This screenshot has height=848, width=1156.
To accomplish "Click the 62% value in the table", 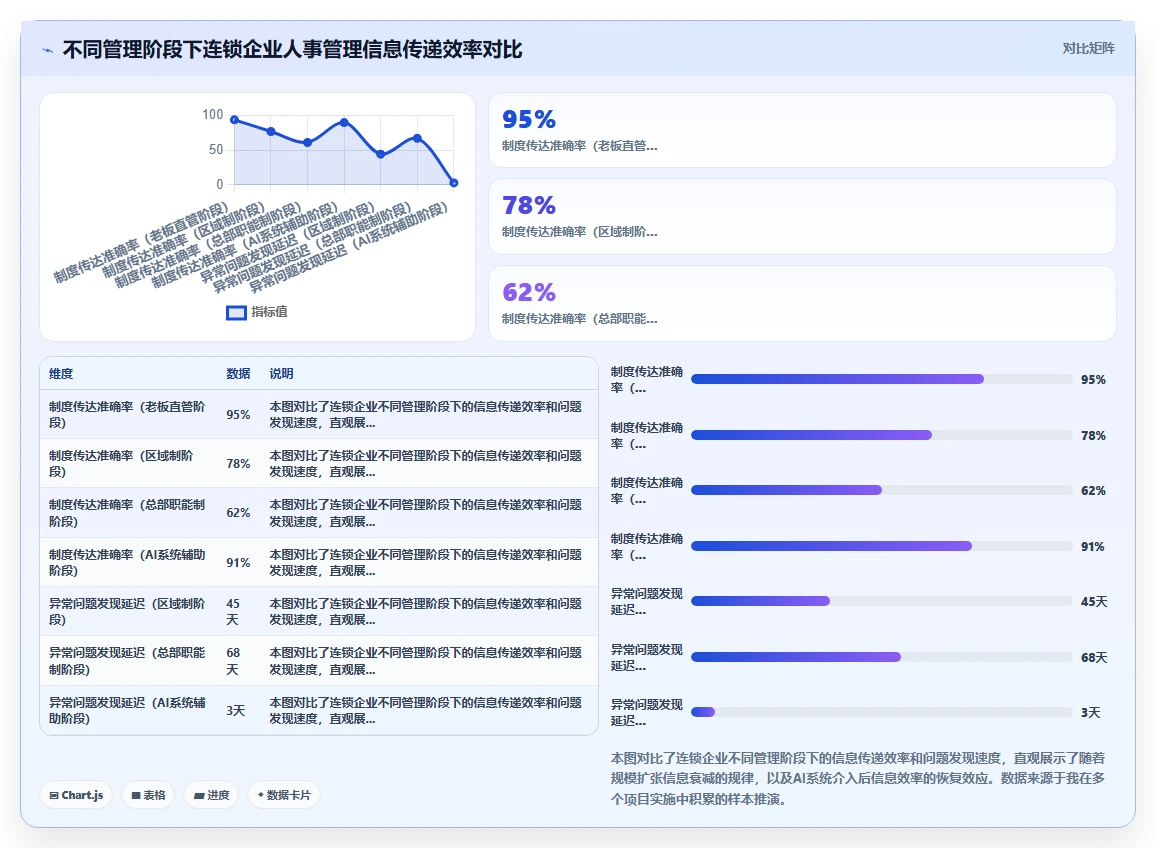I will [238, 513].
